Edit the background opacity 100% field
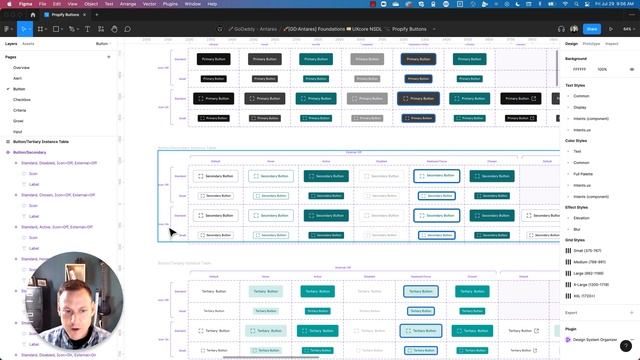The height and width of the screenshot is (360, 640). [602, 69]
